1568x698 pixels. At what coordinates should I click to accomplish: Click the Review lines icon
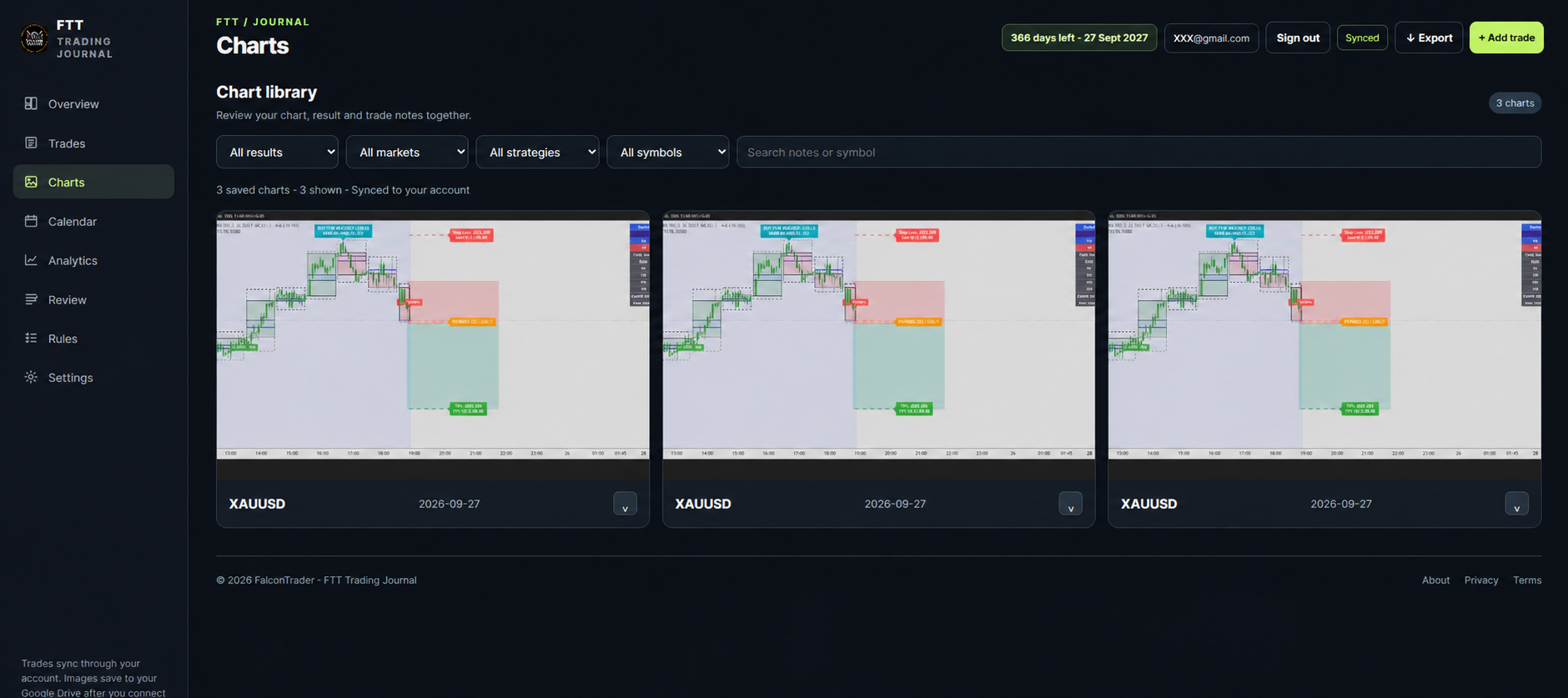point(31,299)
